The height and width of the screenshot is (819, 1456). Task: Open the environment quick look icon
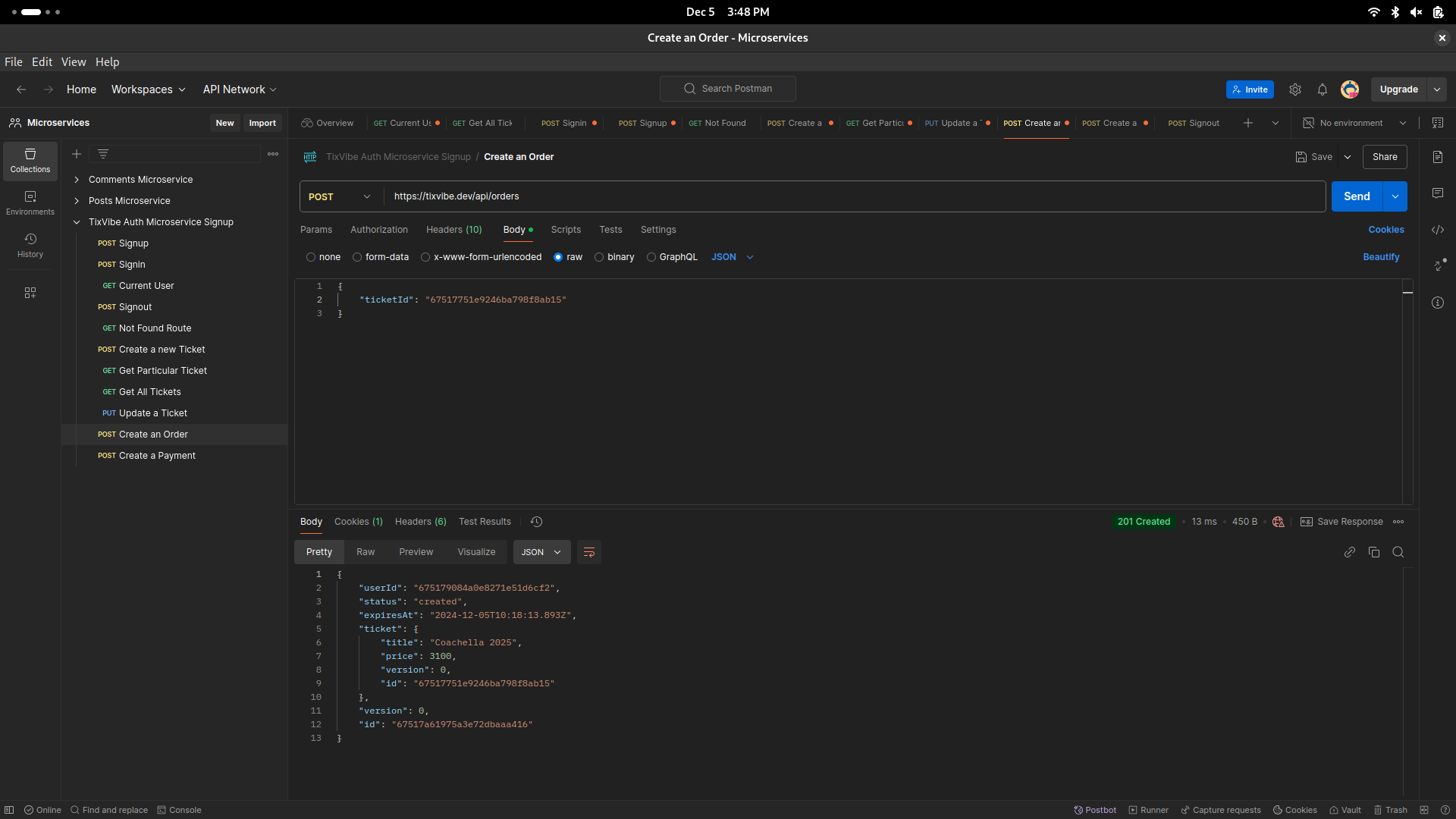click(x=1438, y=123)
